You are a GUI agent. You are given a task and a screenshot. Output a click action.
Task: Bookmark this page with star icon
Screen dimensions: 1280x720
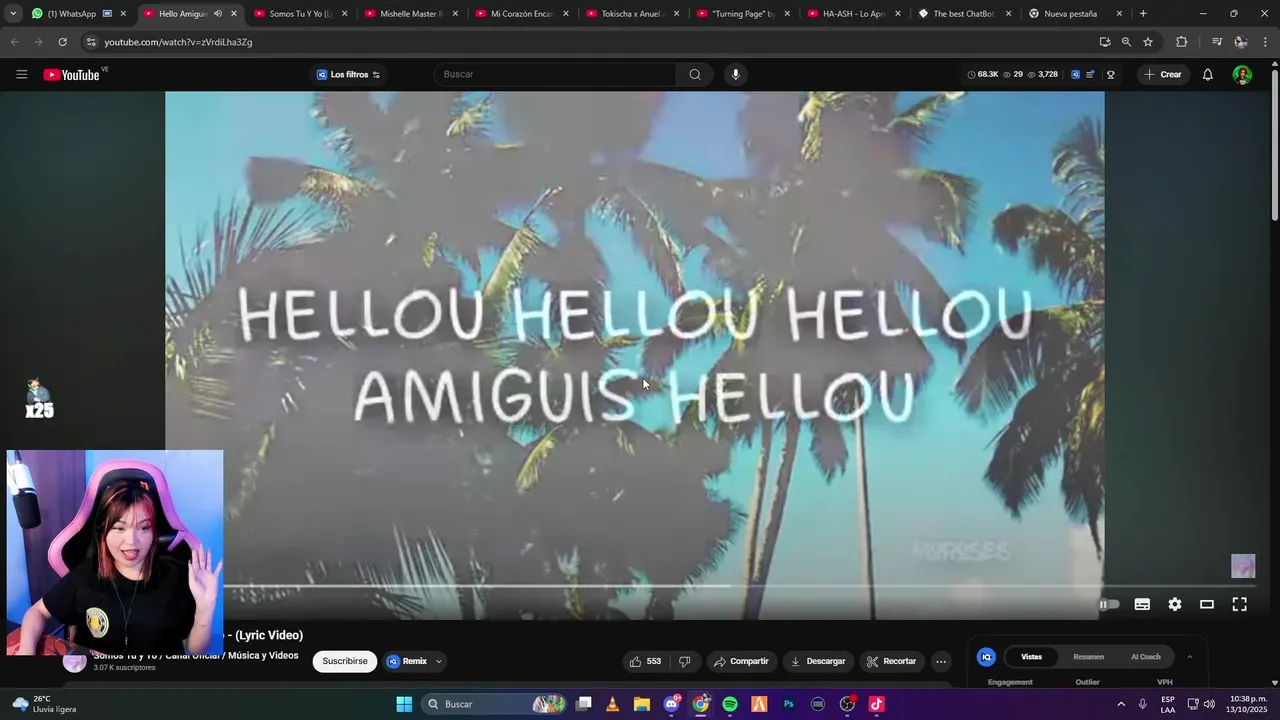coord(1148,42)
